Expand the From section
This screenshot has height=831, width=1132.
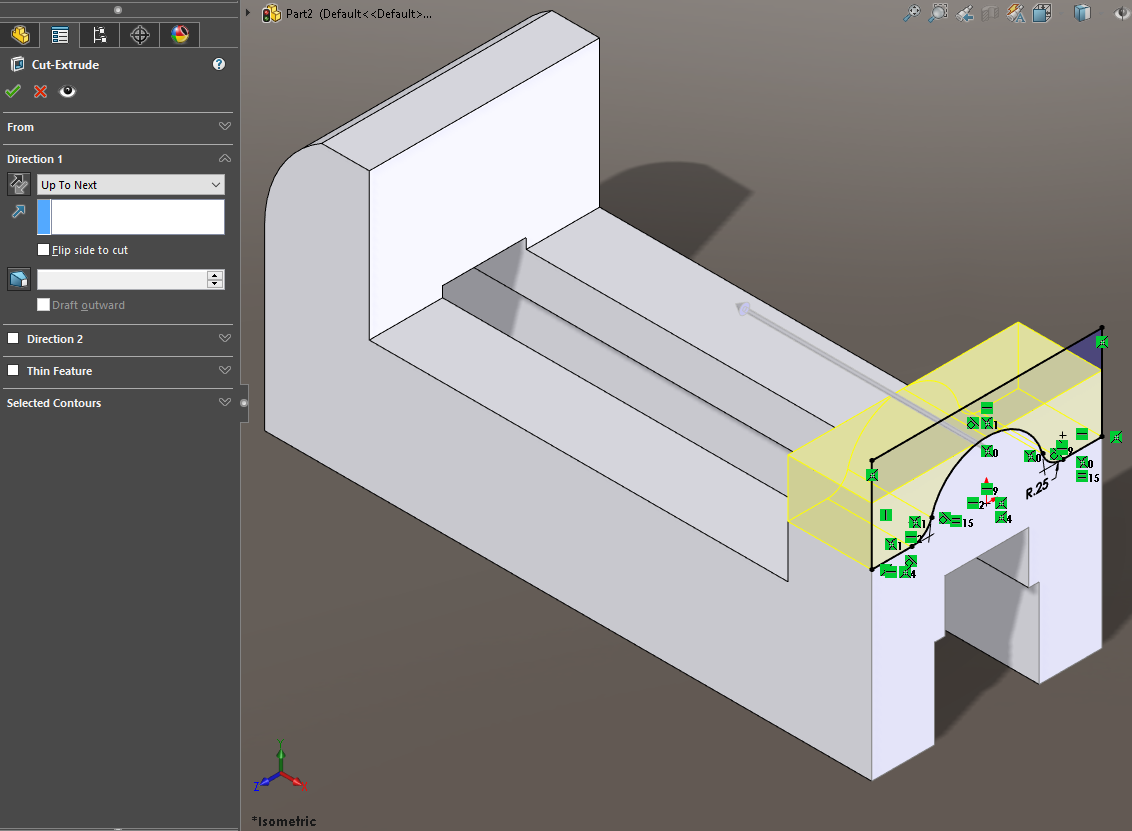click(225, 126)
